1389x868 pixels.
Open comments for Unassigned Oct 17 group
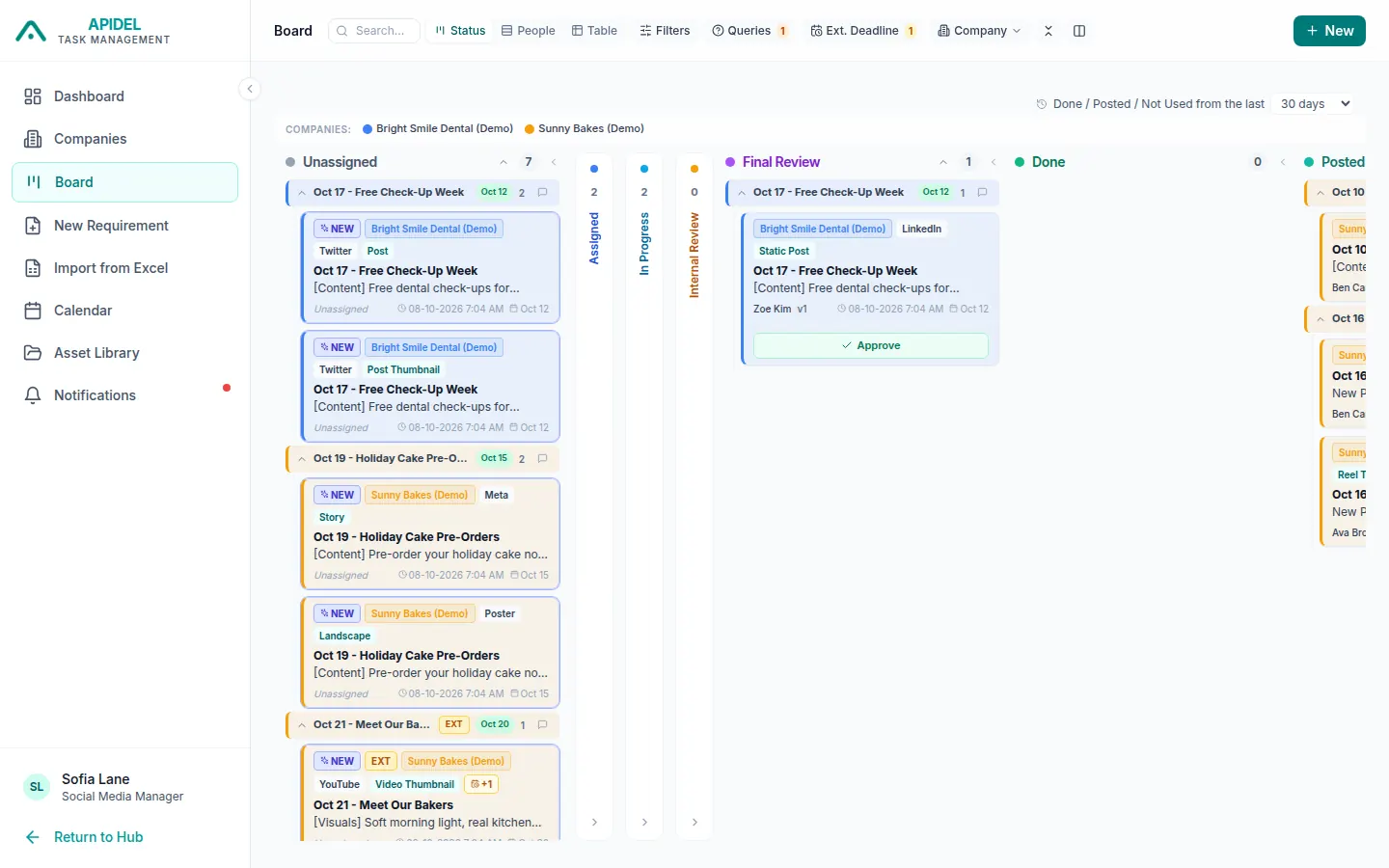point(542,192)
